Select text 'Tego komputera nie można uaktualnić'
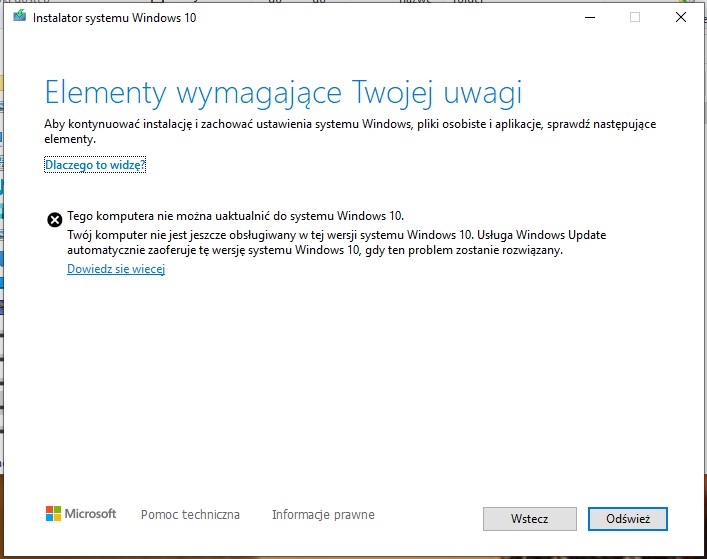Screen dimensions: 707x559 point(169,216)
